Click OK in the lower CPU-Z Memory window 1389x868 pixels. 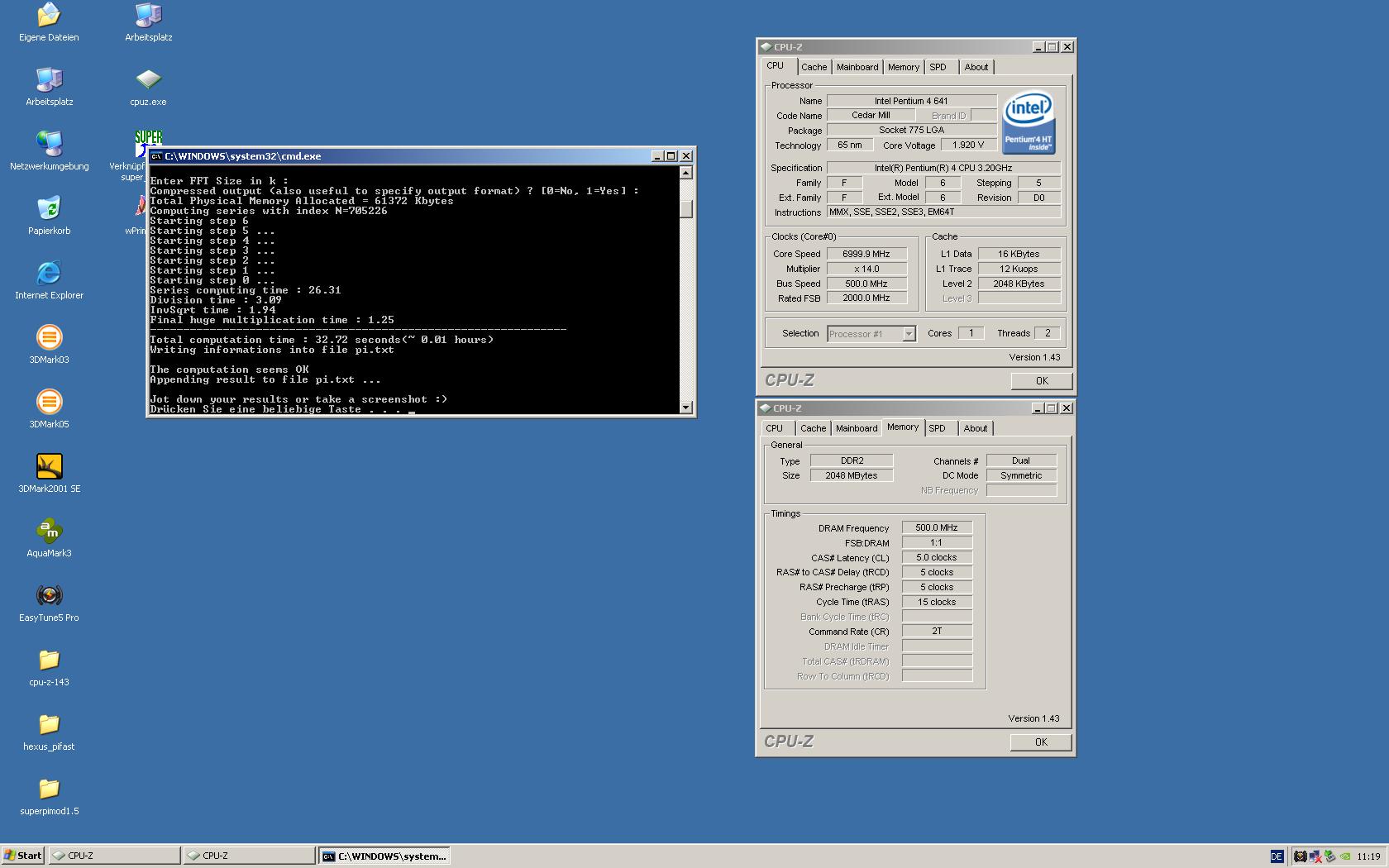pyautogui.click(x=1041, y=742)
